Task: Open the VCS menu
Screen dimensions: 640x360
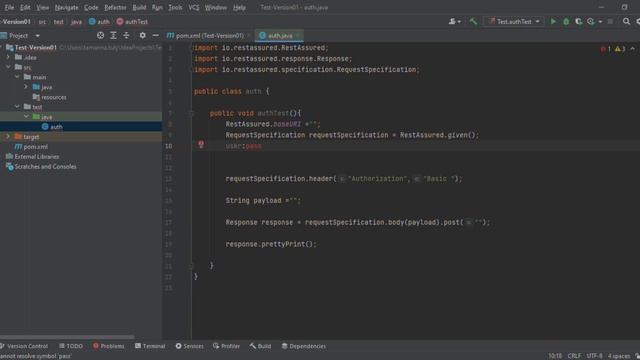Action: click(x=194, y=7)
